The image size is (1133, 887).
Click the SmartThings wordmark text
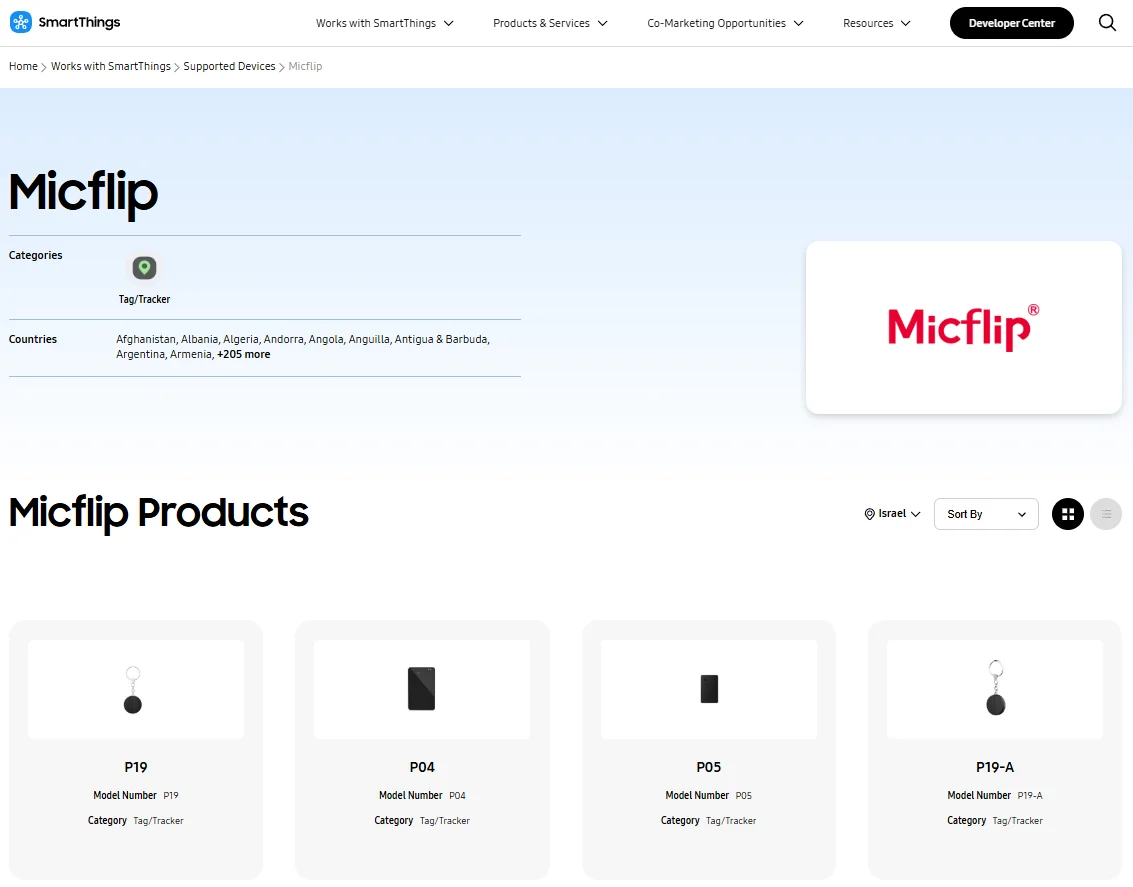79,22
